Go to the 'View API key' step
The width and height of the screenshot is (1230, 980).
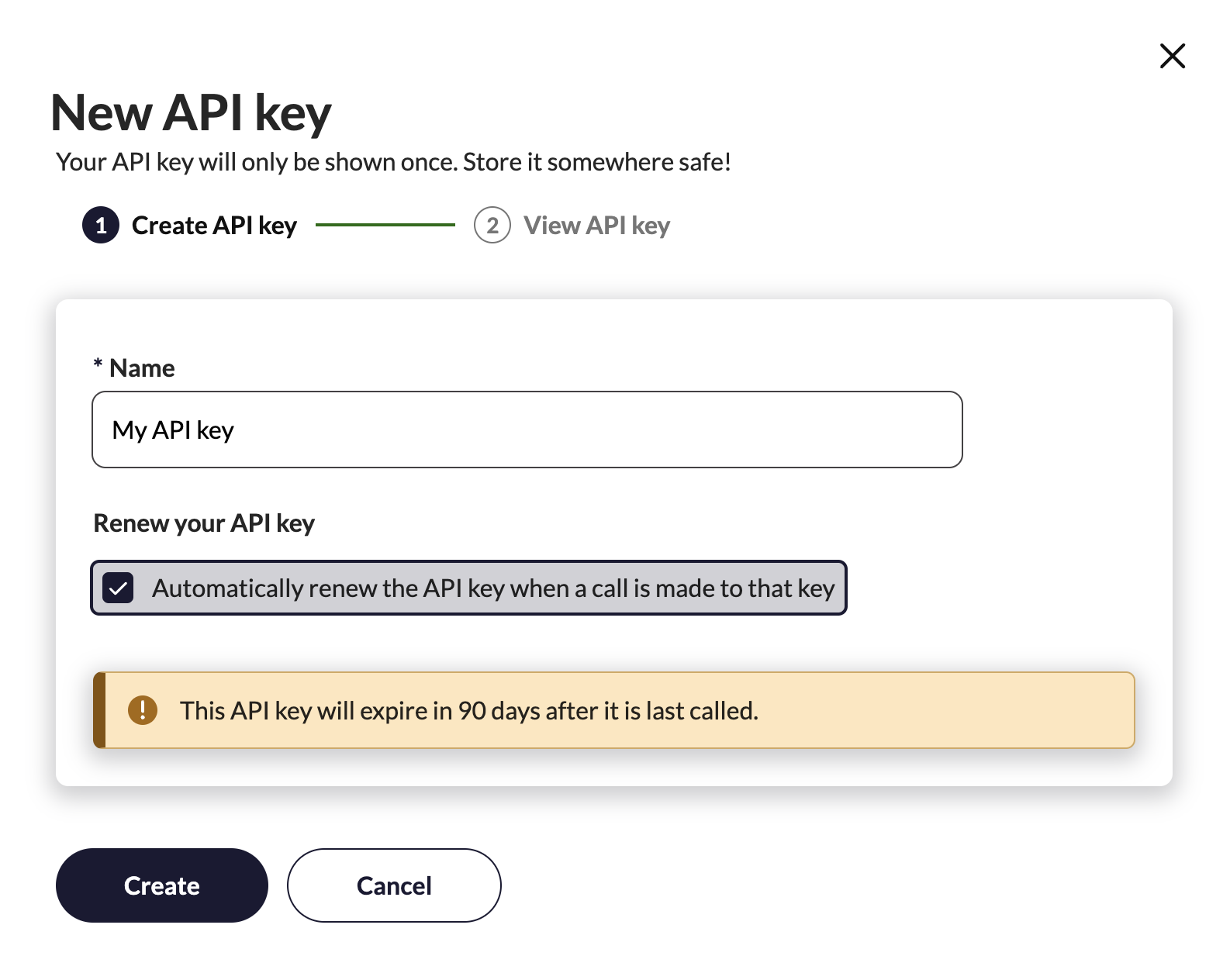pos(596,226)
